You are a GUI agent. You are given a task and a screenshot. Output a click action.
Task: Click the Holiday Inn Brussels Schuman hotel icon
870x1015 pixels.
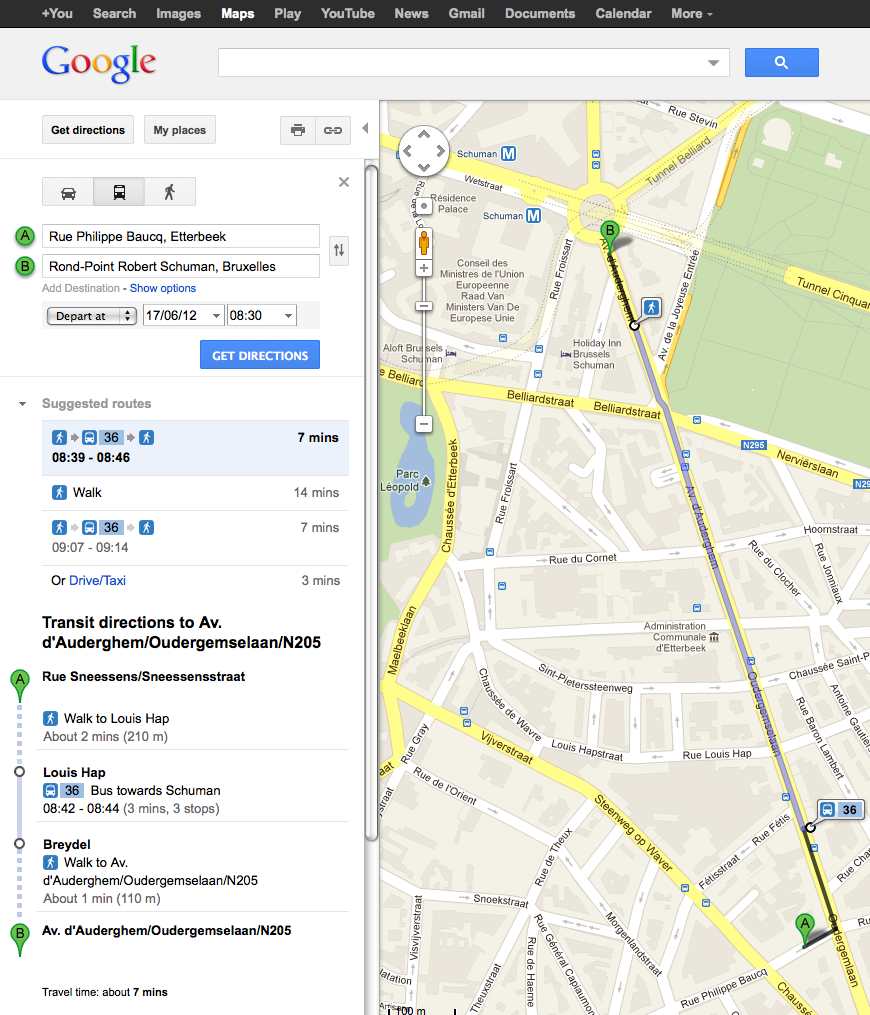point(566,354)
